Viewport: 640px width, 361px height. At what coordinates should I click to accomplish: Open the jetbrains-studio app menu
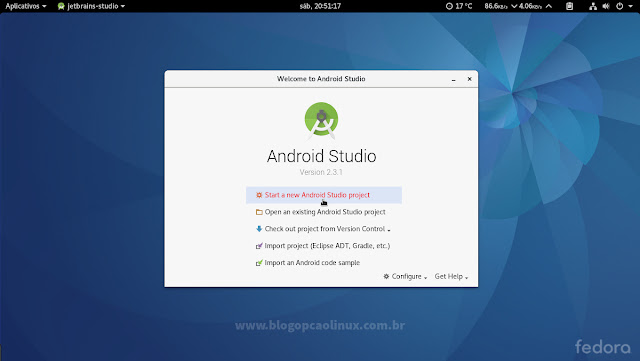[91, 6]
